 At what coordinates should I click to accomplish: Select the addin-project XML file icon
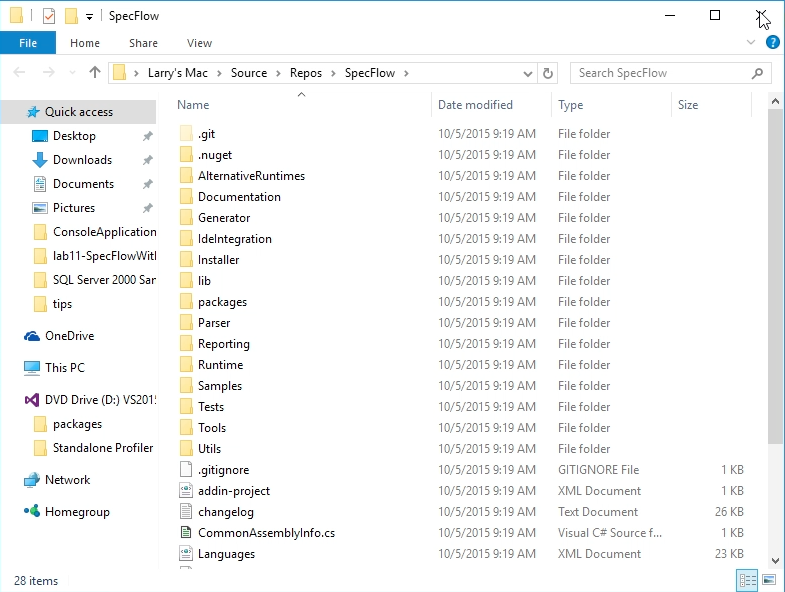186,491
